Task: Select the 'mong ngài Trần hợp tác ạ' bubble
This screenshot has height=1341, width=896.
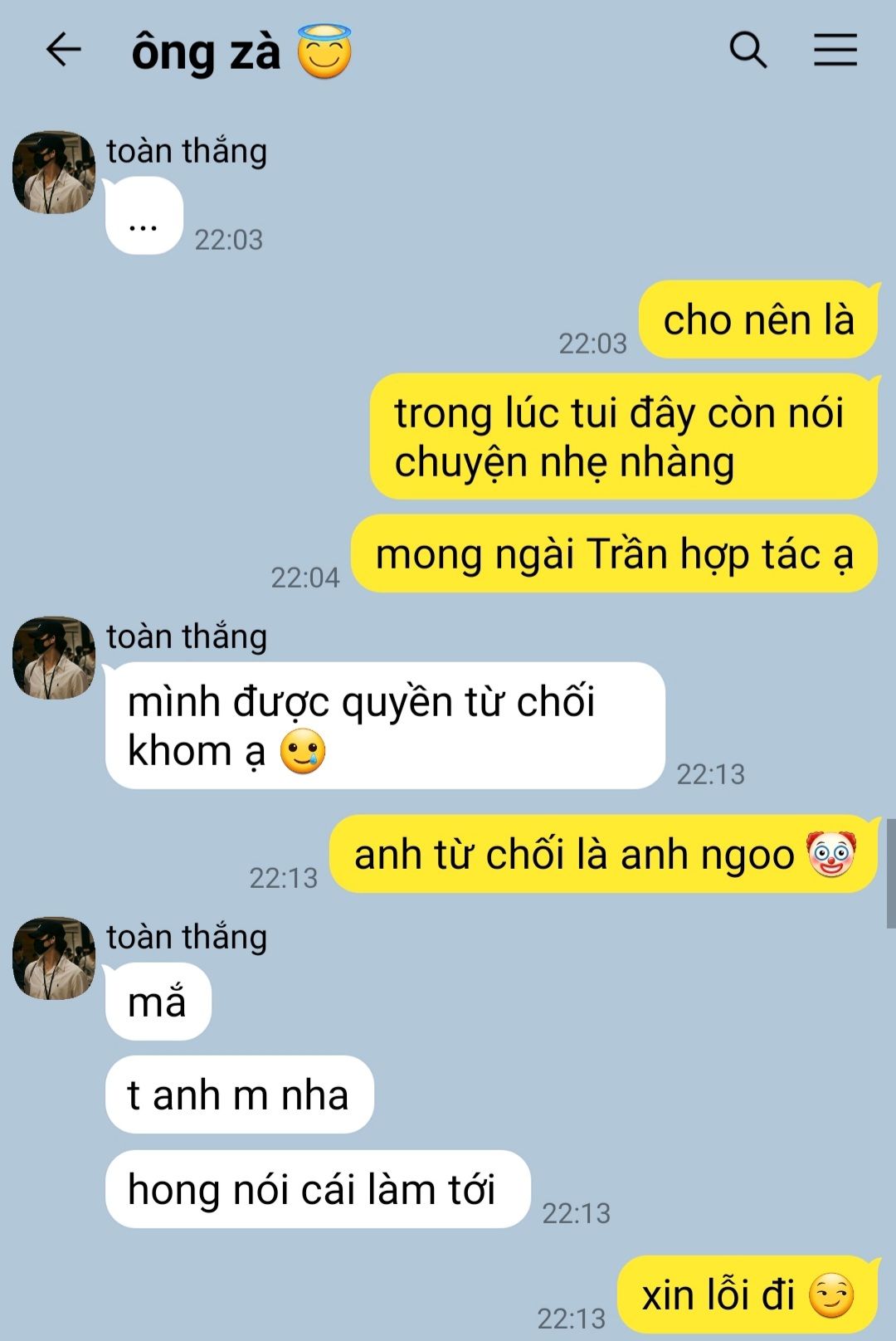Action: click(x=615, y=554)
